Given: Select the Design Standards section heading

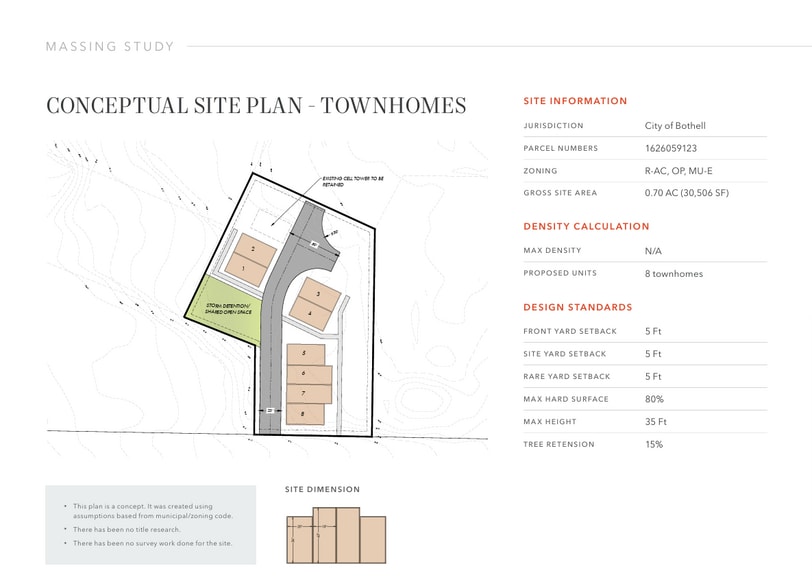Looking at the screenshot, I should tap(577, 307).
